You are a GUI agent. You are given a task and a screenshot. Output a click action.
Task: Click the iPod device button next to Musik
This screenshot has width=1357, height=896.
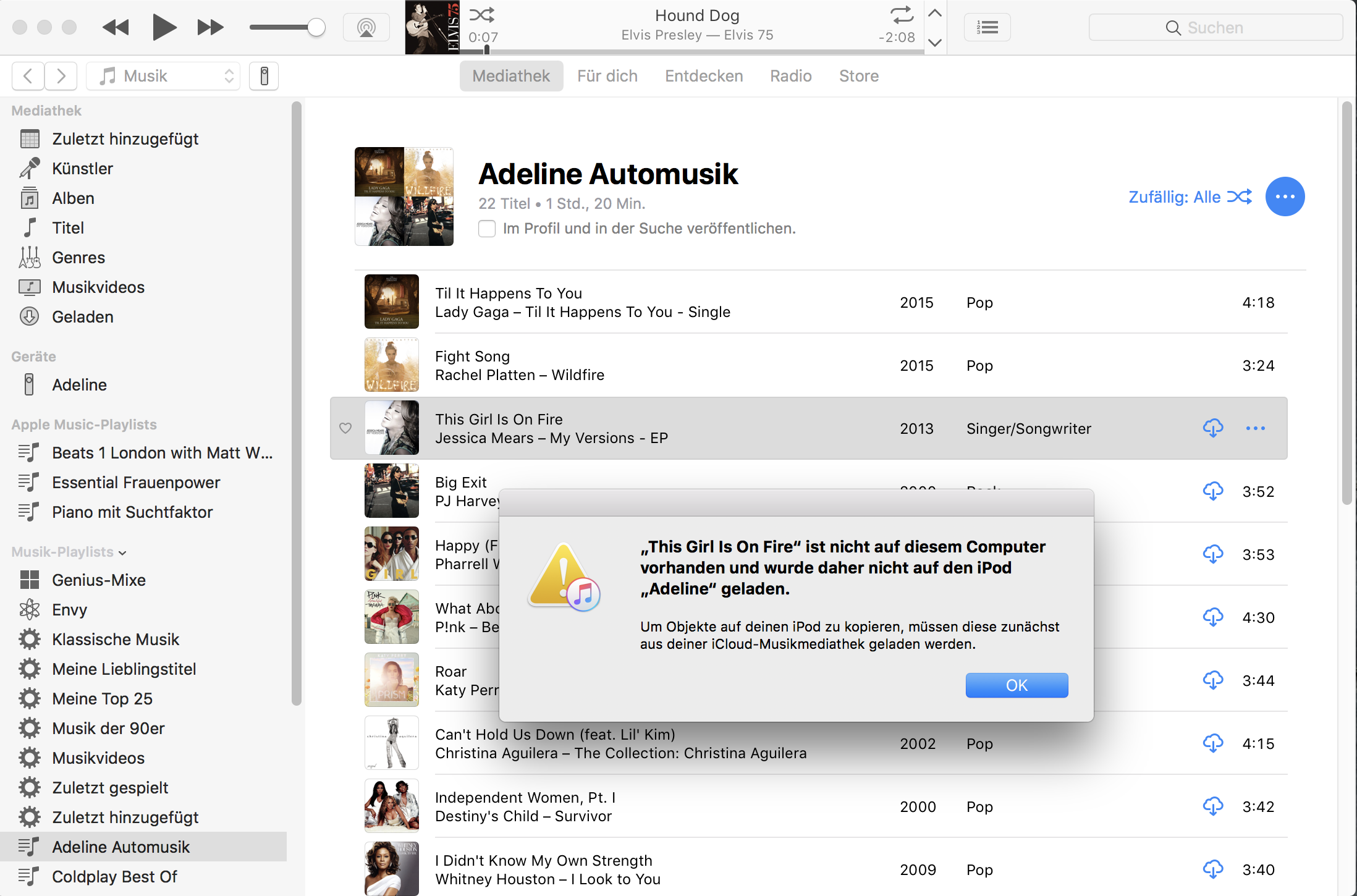coord(264,76)
